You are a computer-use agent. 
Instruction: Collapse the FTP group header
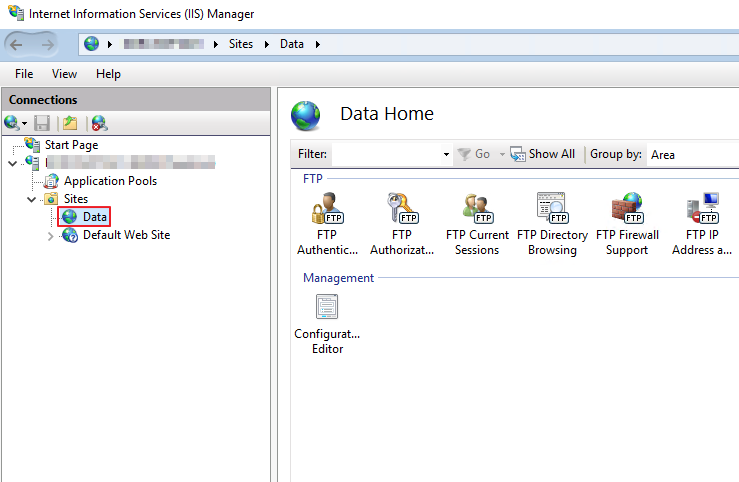tap(313, 179)
